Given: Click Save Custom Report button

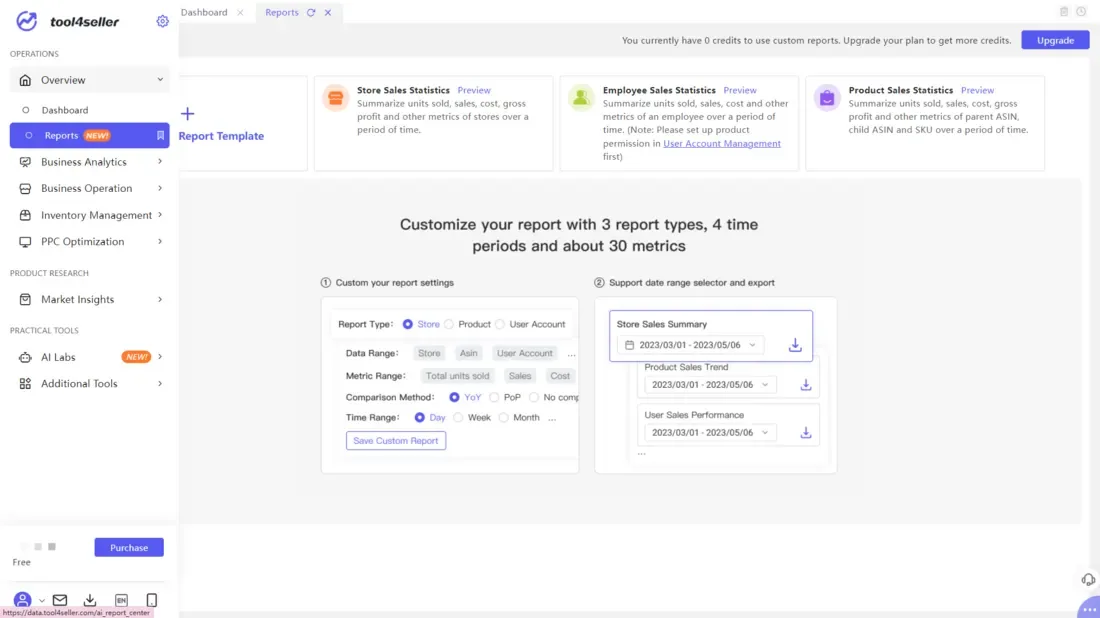Looking at the screenshot, I should pos(396,441).
